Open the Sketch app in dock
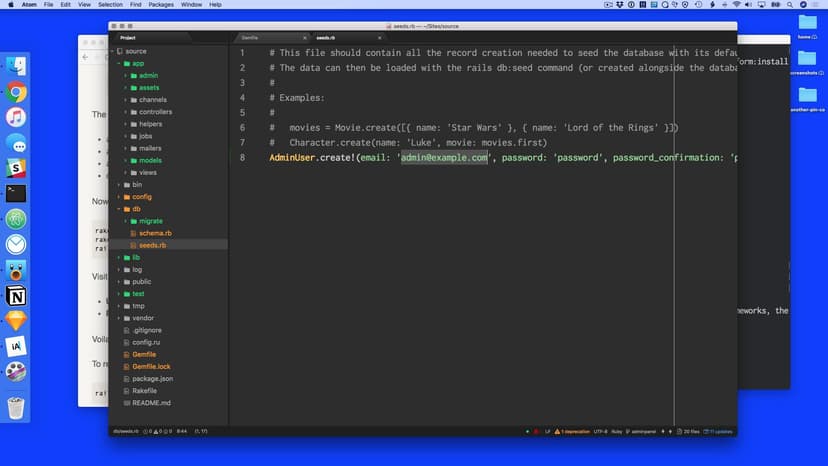The image size is (828, 466). tap(16, 321)
